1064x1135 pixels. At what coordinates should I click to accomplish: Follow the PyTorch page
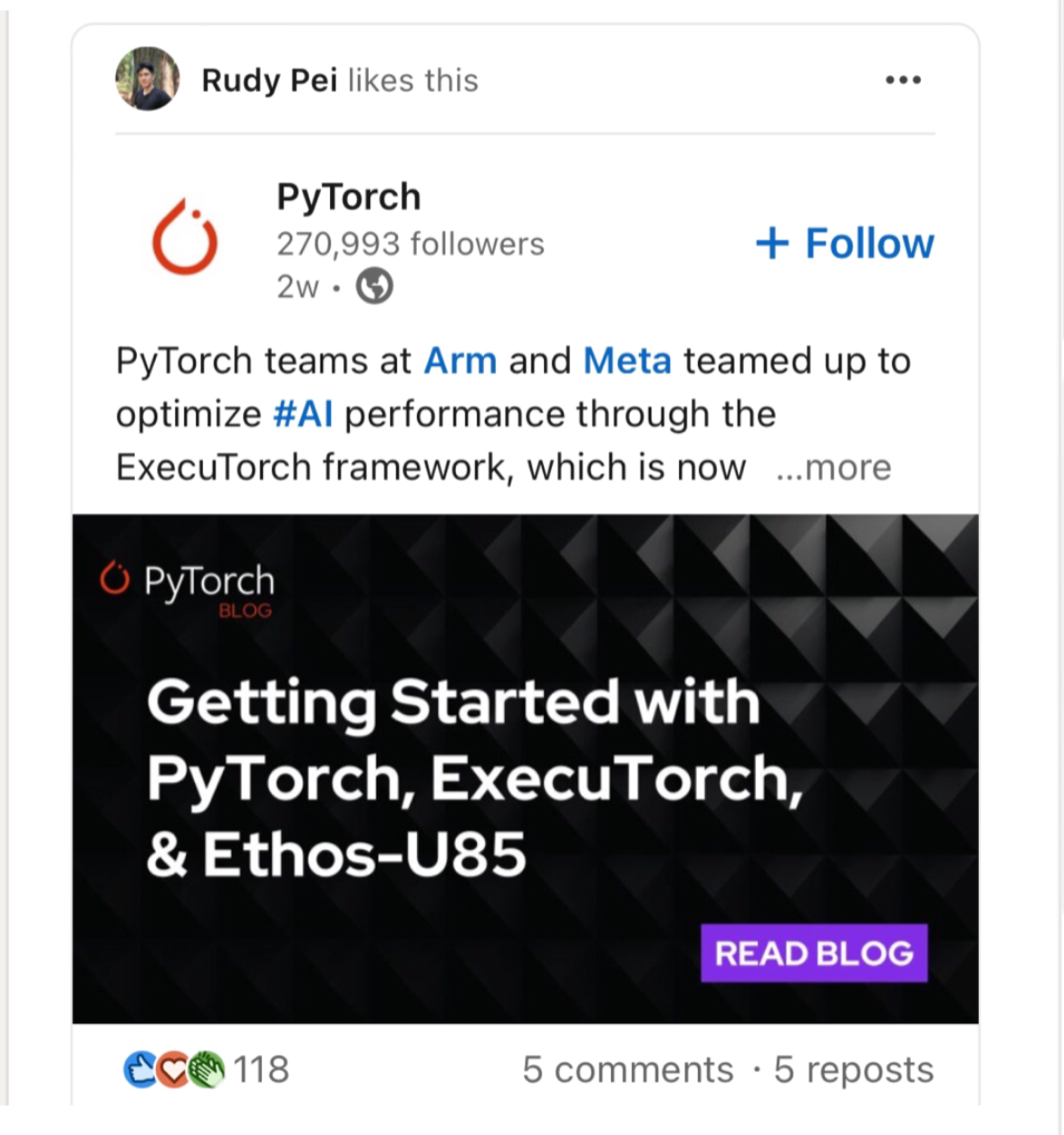(845, 243)
